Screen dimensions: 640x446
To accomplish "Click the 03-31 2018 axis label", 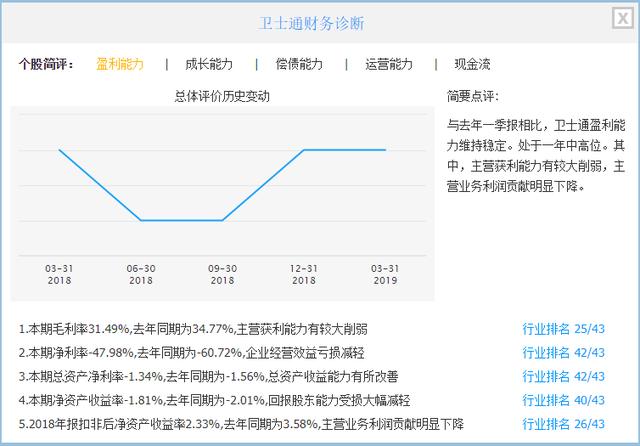I will point(59,275).
